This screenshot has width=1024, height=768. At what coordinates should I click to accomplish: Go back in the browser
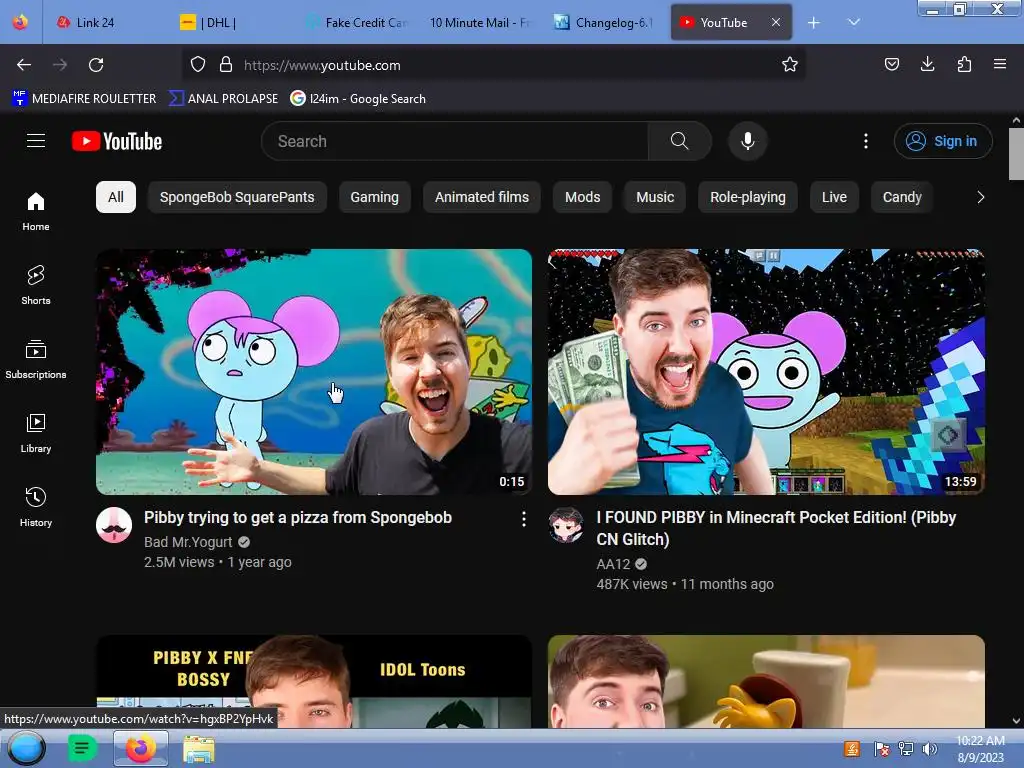(24, 65)
